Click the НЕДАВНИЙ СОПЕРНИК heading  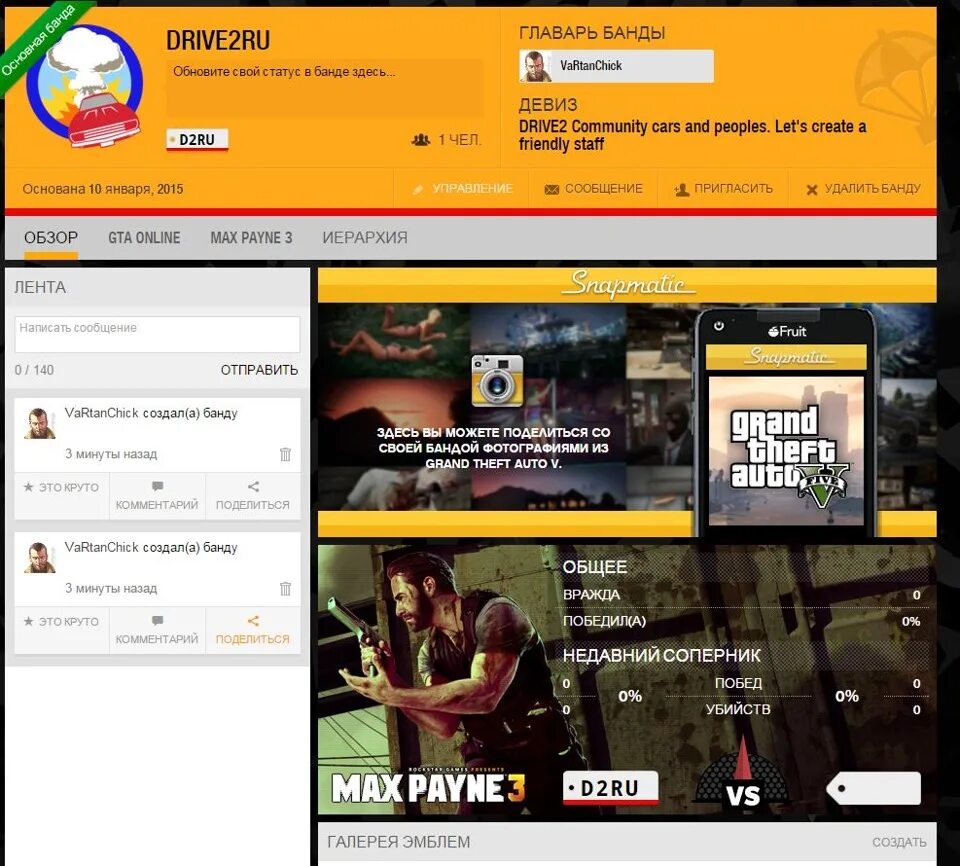click(x=661, y=655)
